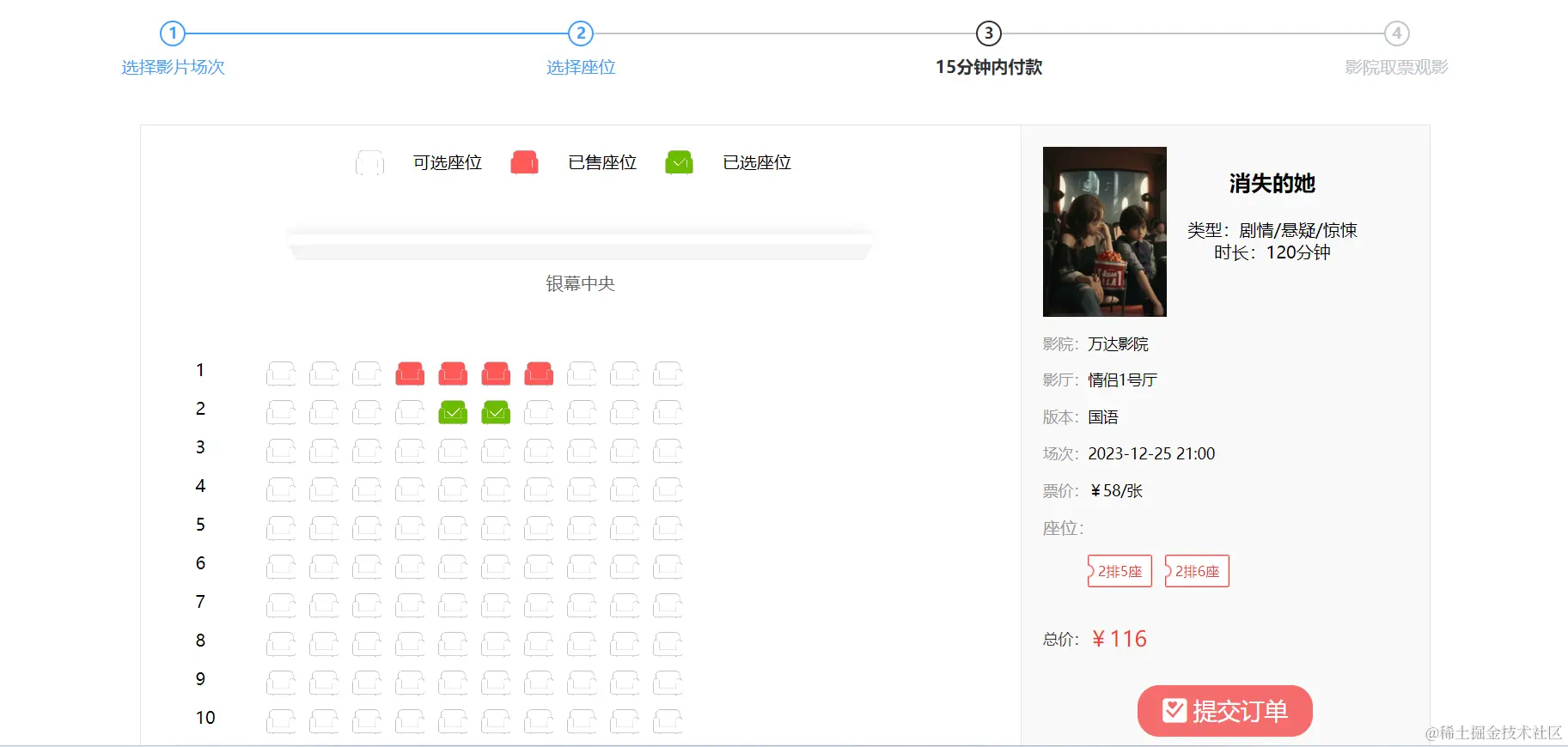Image resolution: width=1568 pixels, height=747 pixels.
Task: Select seat 8 in row 7
Action: (582, 605)
